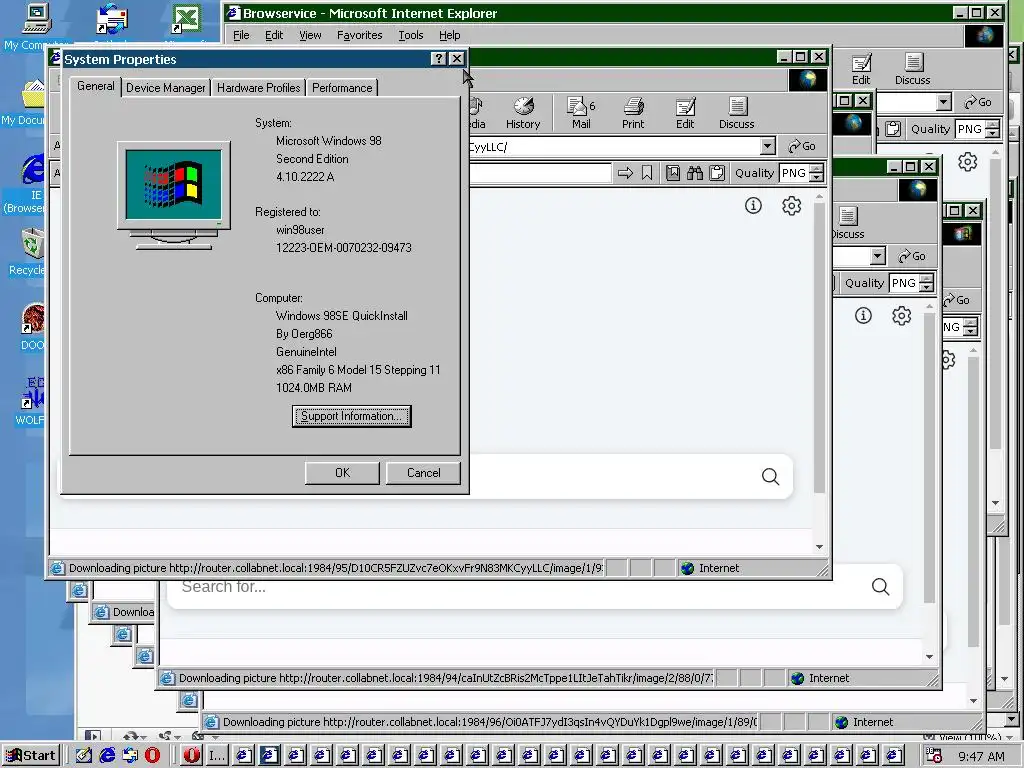Click the Mail toolbar icon
This screenshot has height=768, width=1024.
pyautogui.click(x=581, y=113)
